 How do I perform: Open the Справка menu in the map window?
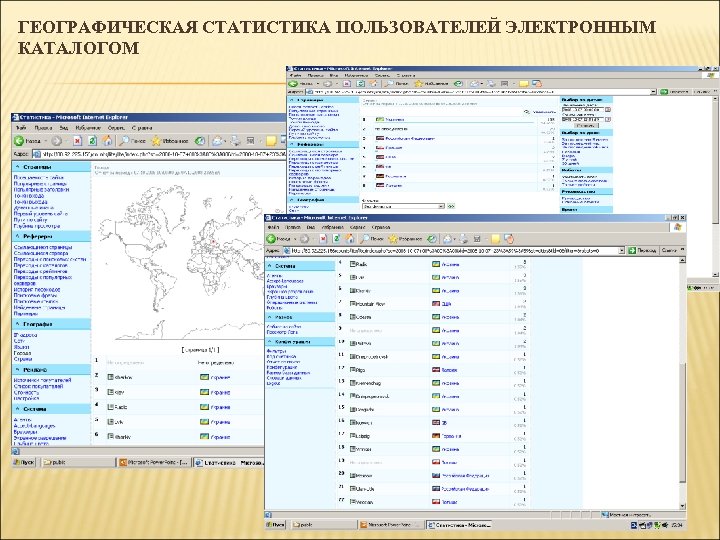(142, 128)
